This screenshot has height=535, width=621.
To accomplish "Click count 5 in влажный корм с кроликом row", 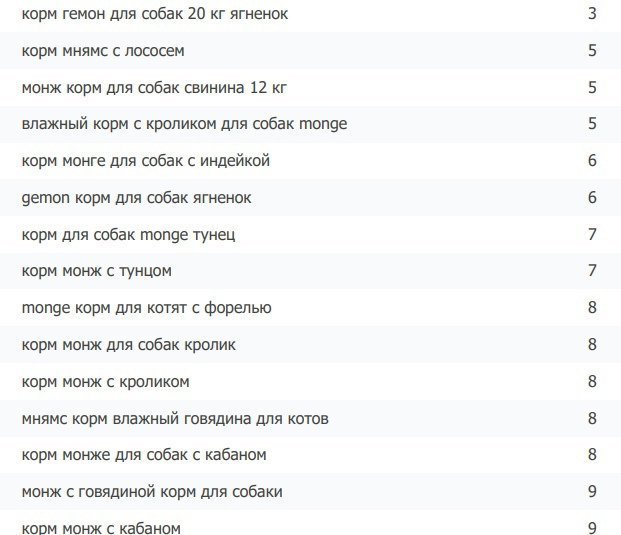I will click(x=592, y=124).
